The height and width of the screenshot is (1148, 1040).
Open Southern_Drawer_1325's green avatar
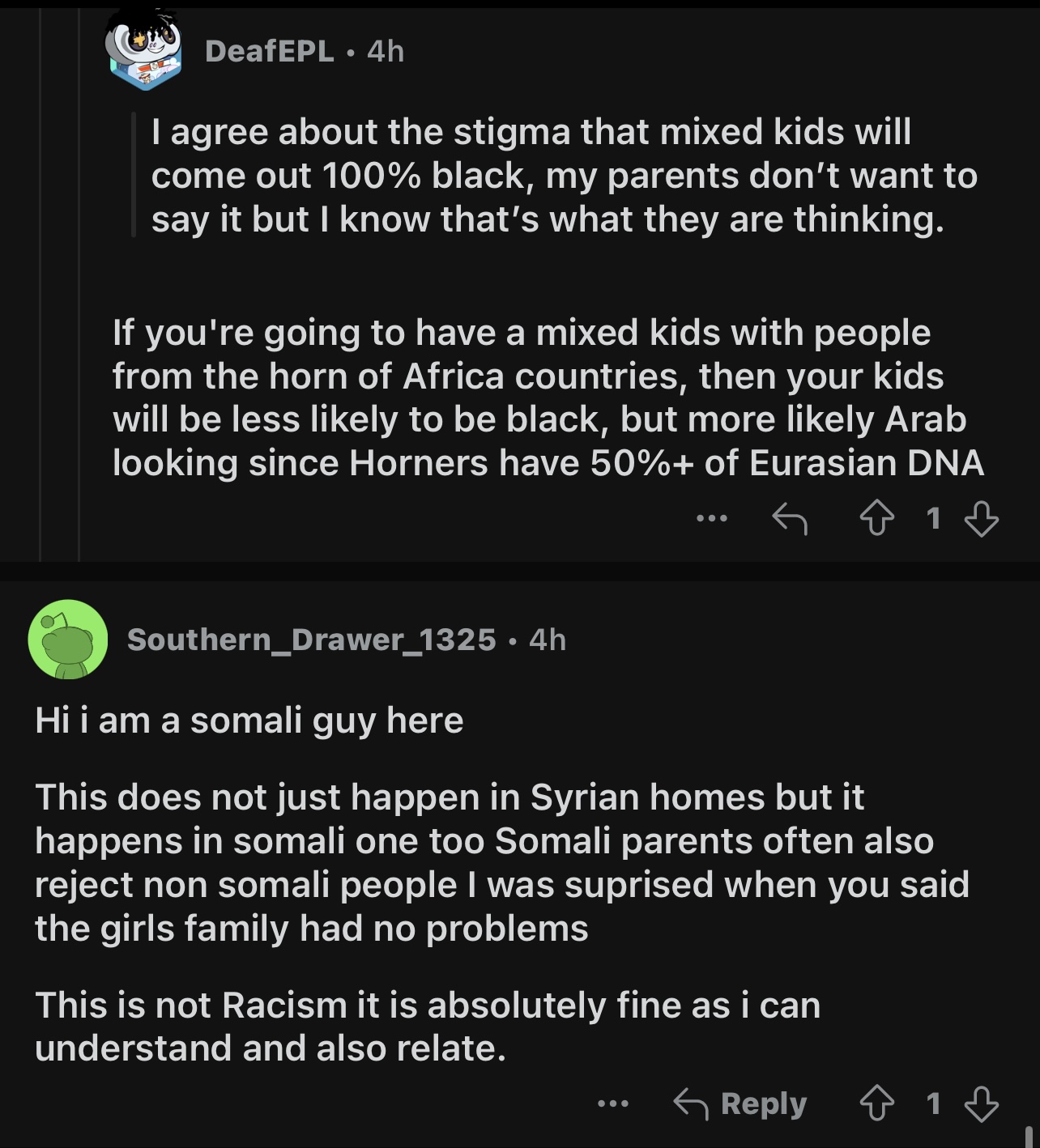coord(68,640)
